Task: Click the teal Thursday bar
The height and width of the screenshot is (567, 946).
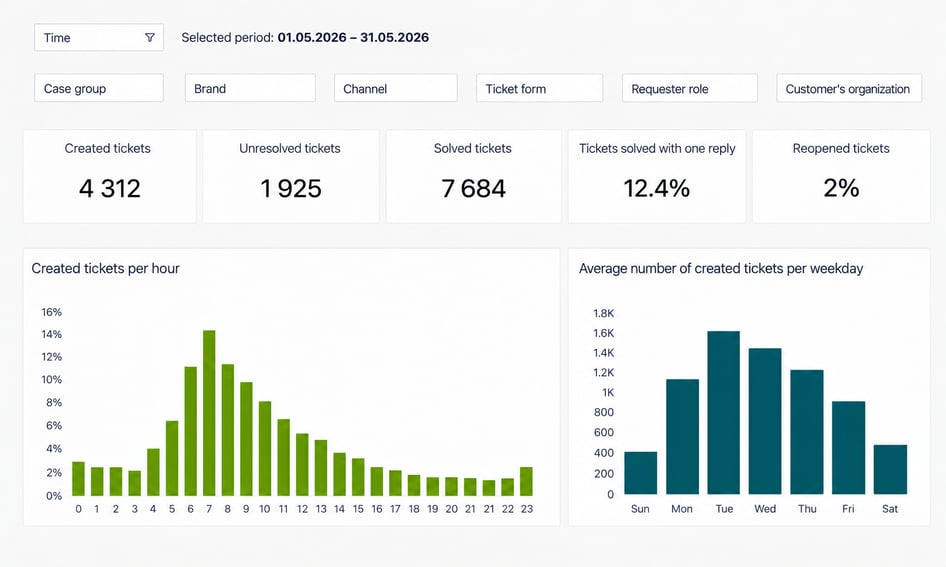Action: pos(807,432)
